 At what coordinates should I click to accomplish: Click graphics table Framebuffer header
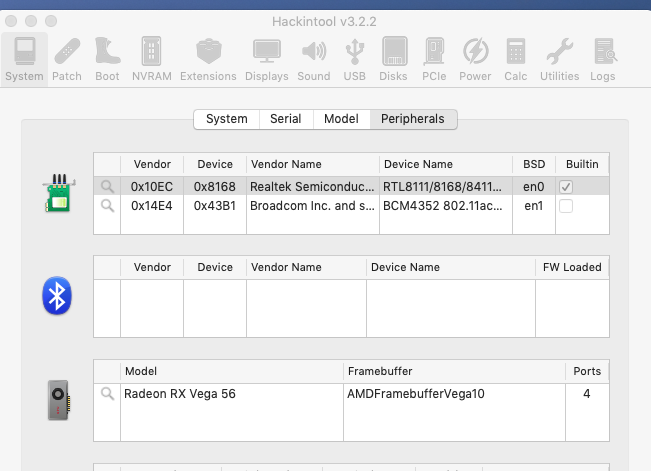pyautogui.click(x=454, y=371)
